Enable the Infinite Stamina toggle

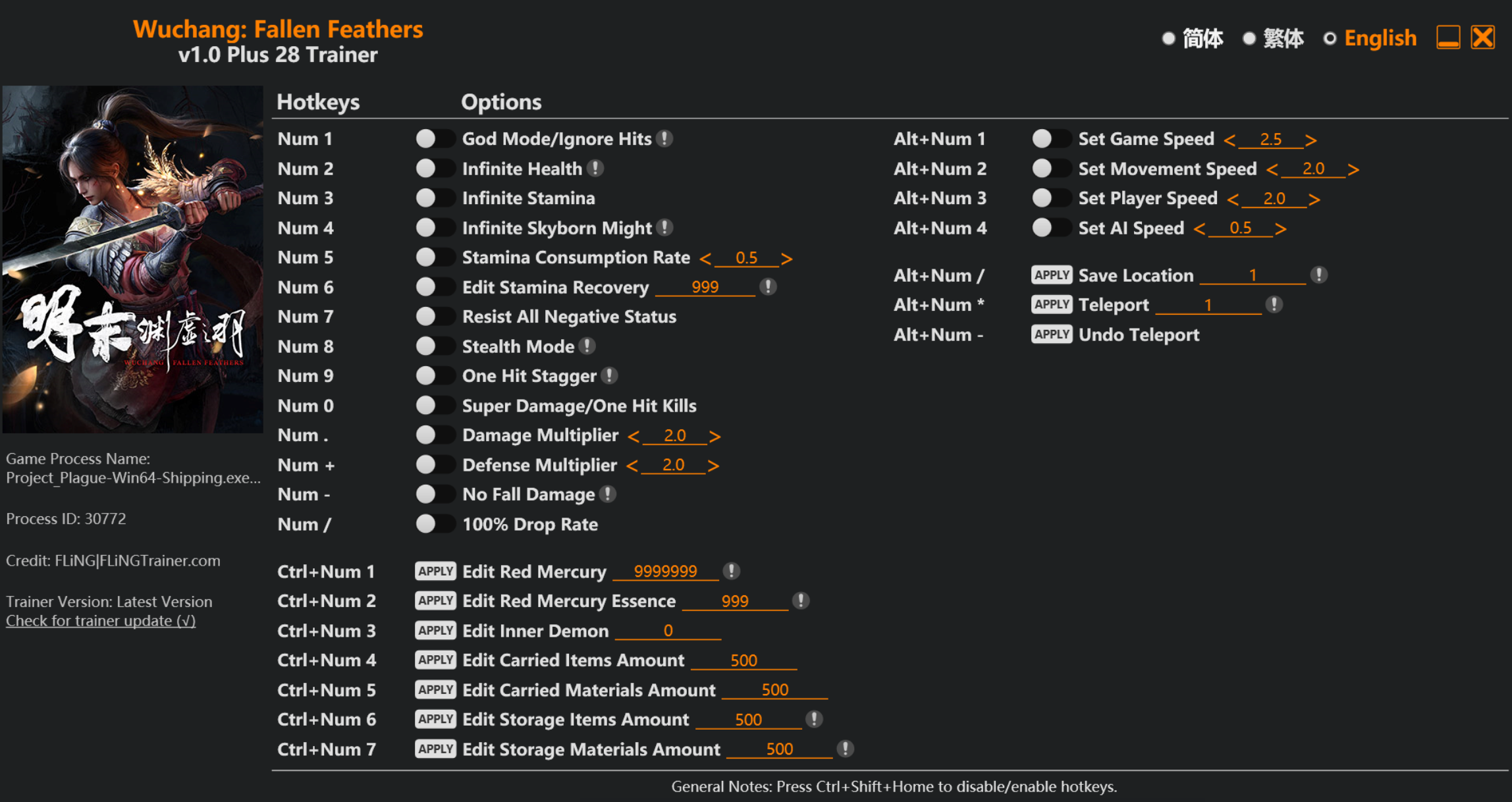434,198
